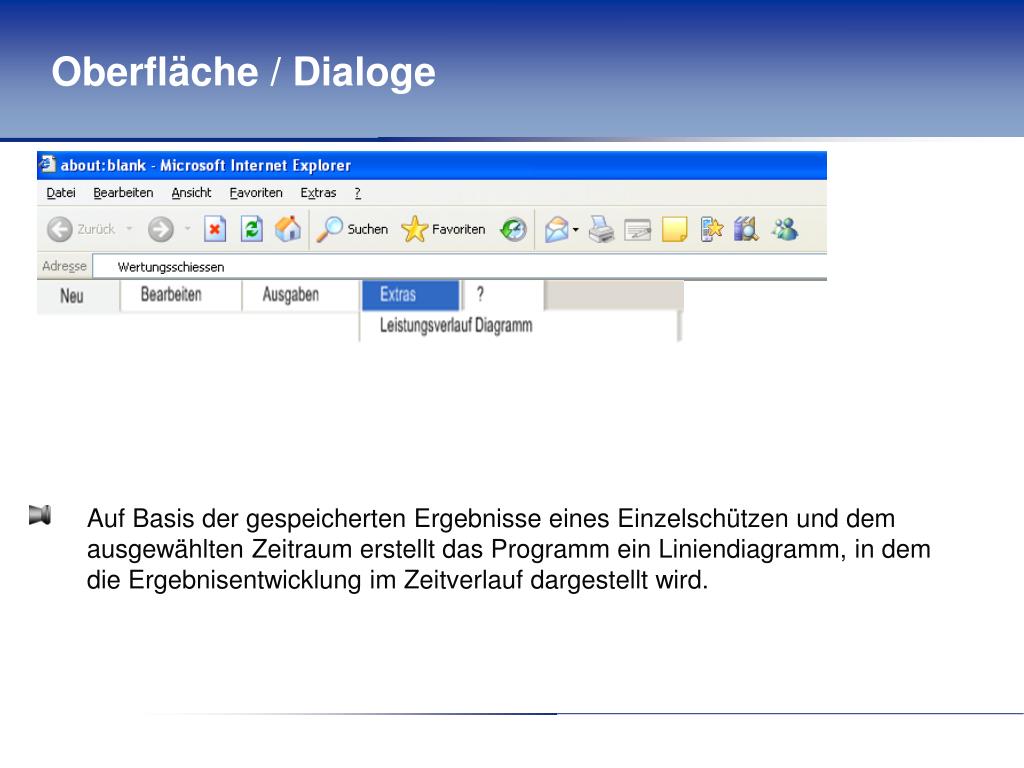This screenshot has height=768, width=1024.
Task: Click the Adresse field containing Wertungsschiessen
Action: [460, 266]
